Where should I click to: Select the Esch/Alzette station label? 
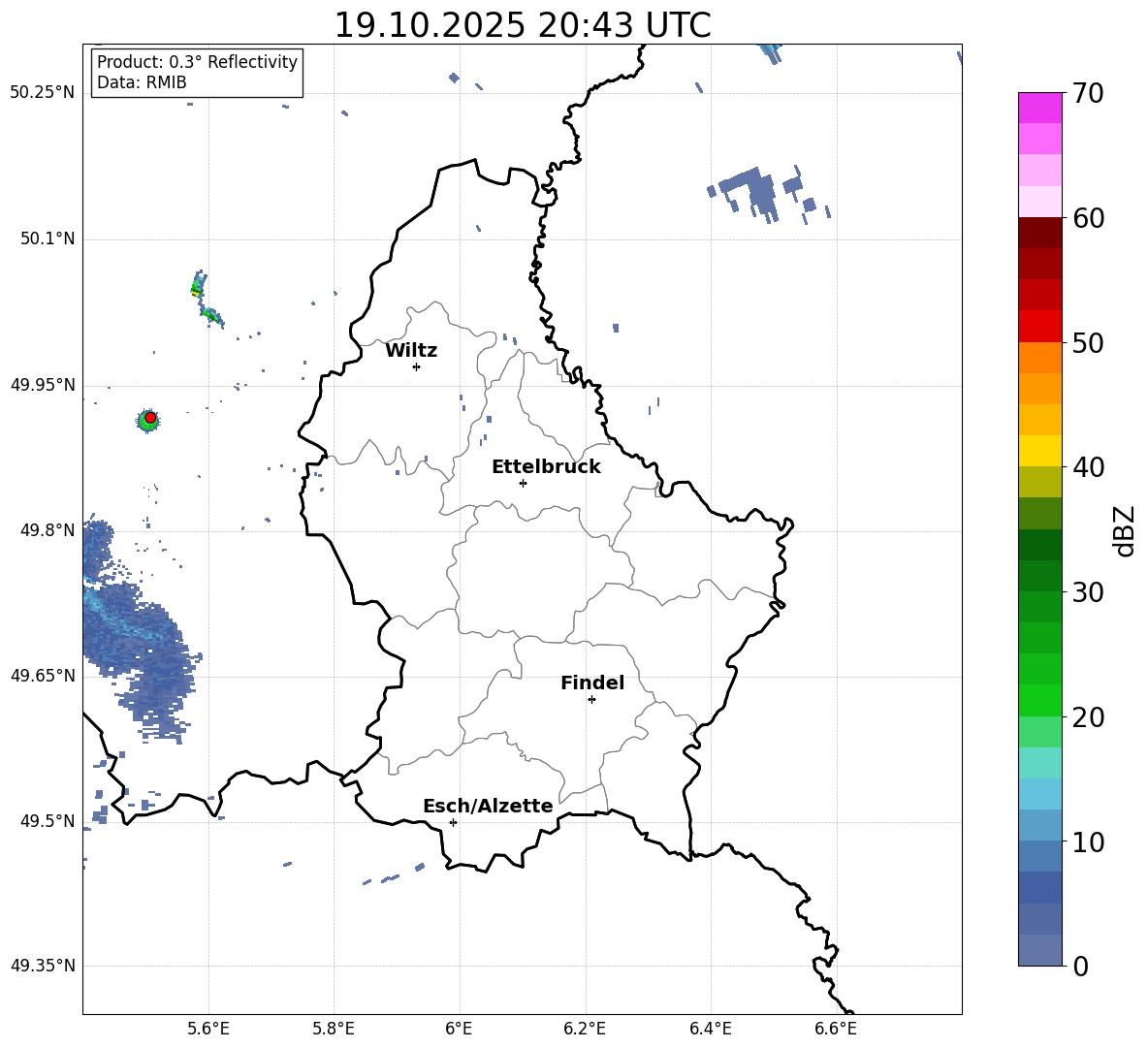(x=488, y=806)
